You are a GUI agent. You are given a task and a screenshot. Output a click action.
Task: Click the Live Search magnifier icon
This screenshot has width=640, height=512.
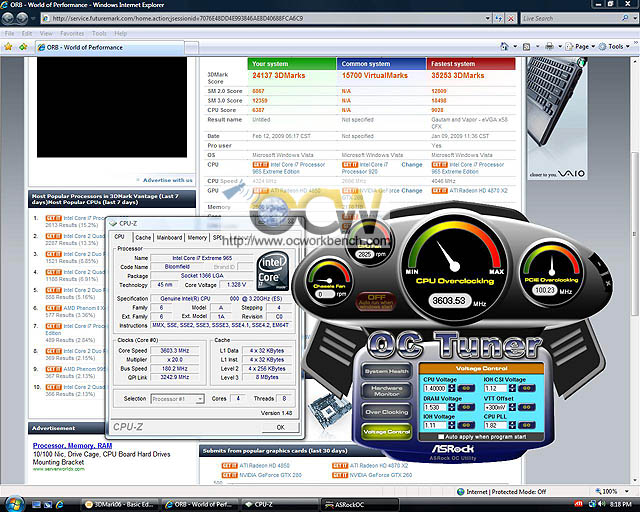pos(624,18)
